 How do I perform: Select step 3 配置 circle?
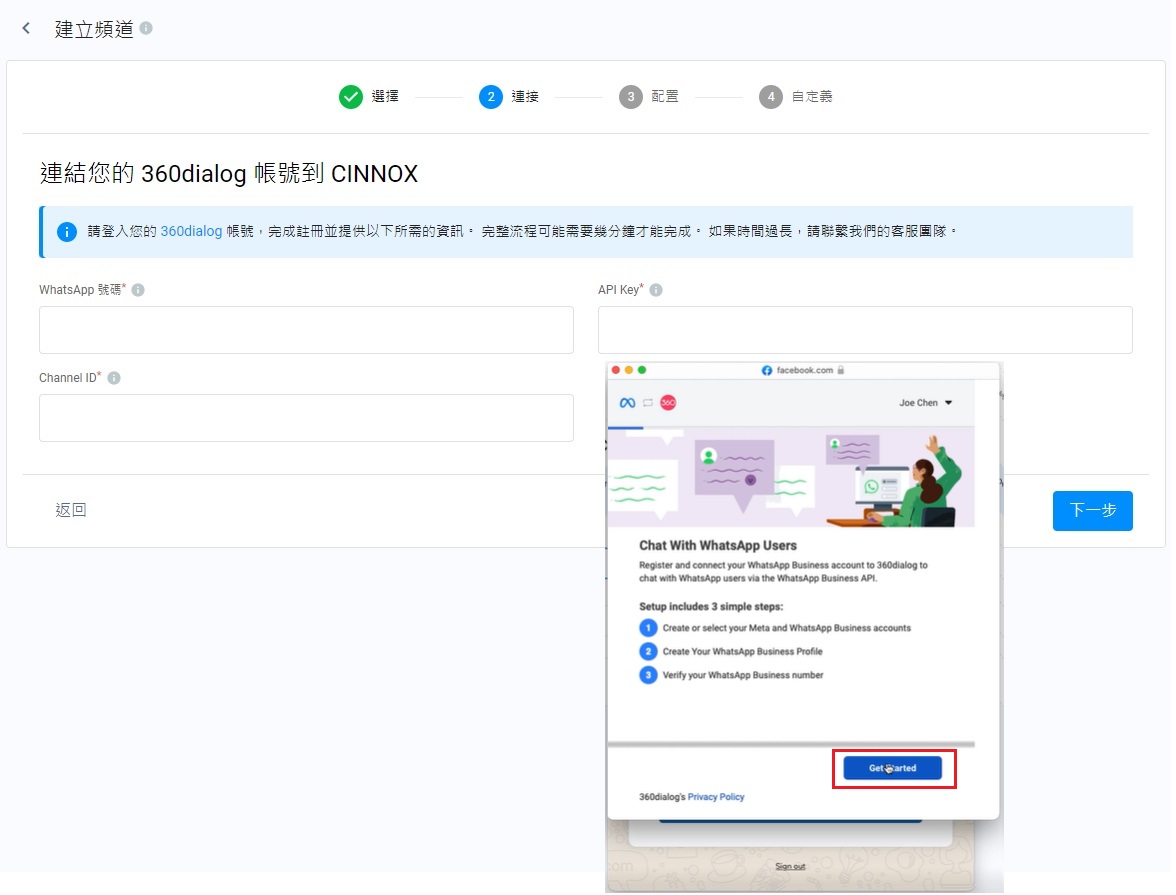(x=631, y=97)
